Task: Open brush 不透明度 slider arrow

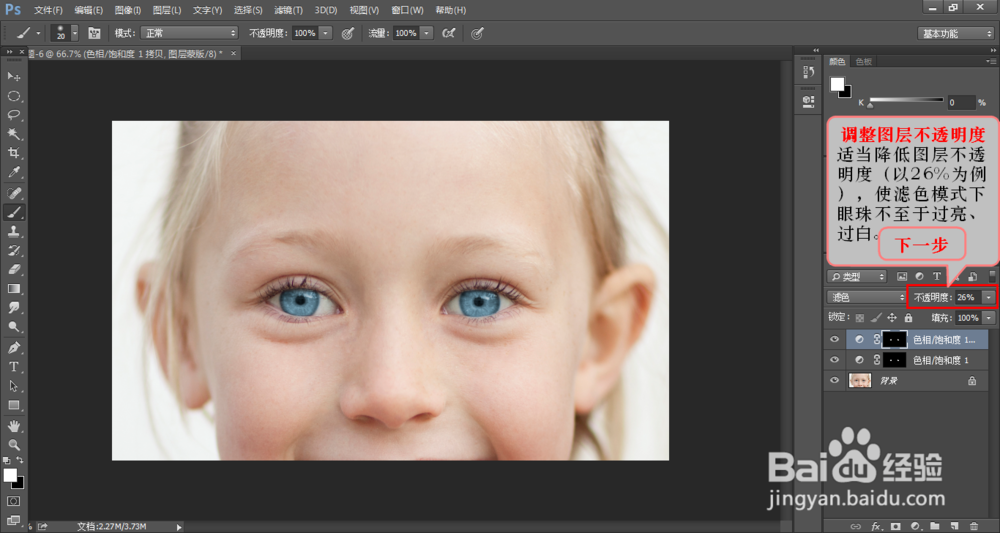Action: (x=325, y=33)
